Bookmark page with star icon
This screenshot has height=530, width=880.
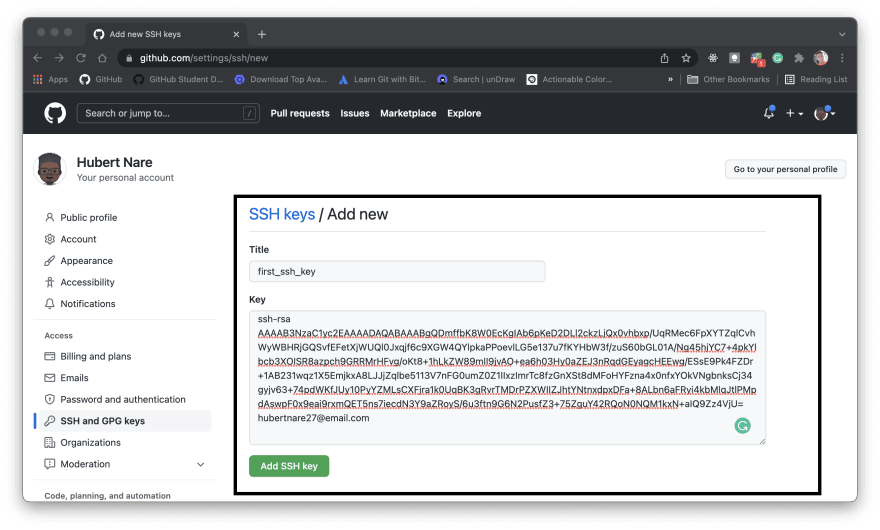(686, 58)
